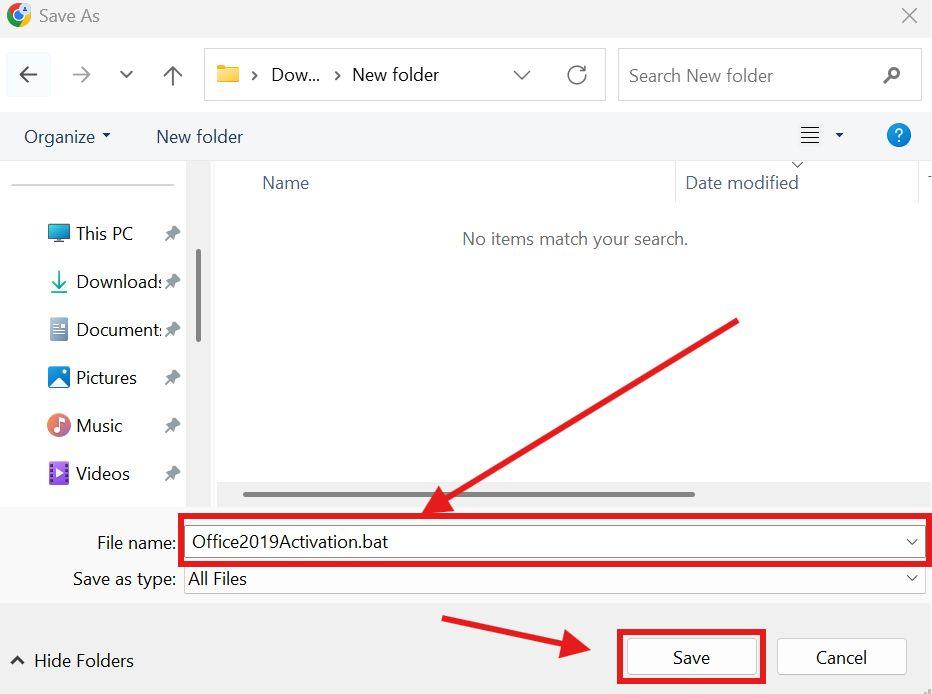Click the folder icon in address bar

[x=228, y=74]
